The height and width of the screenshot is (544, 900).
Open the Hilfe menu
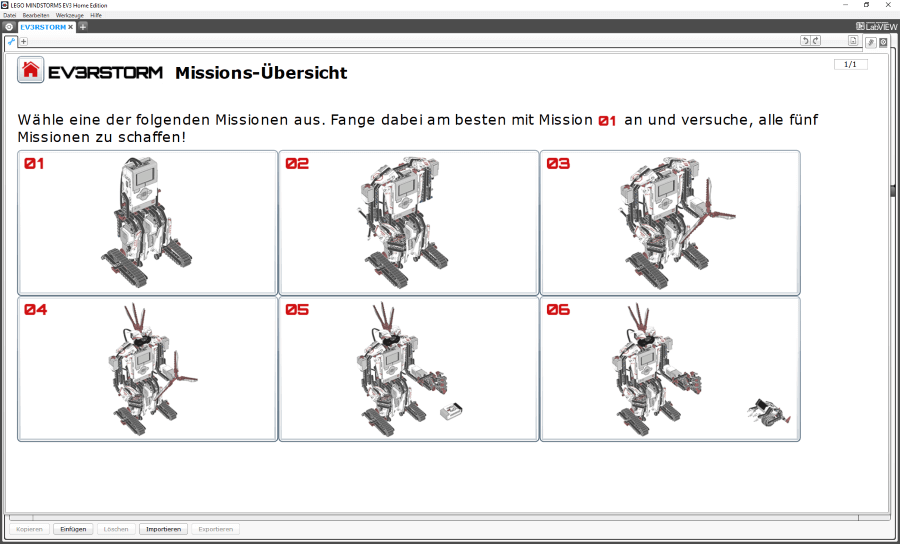[x=96, y=15]
